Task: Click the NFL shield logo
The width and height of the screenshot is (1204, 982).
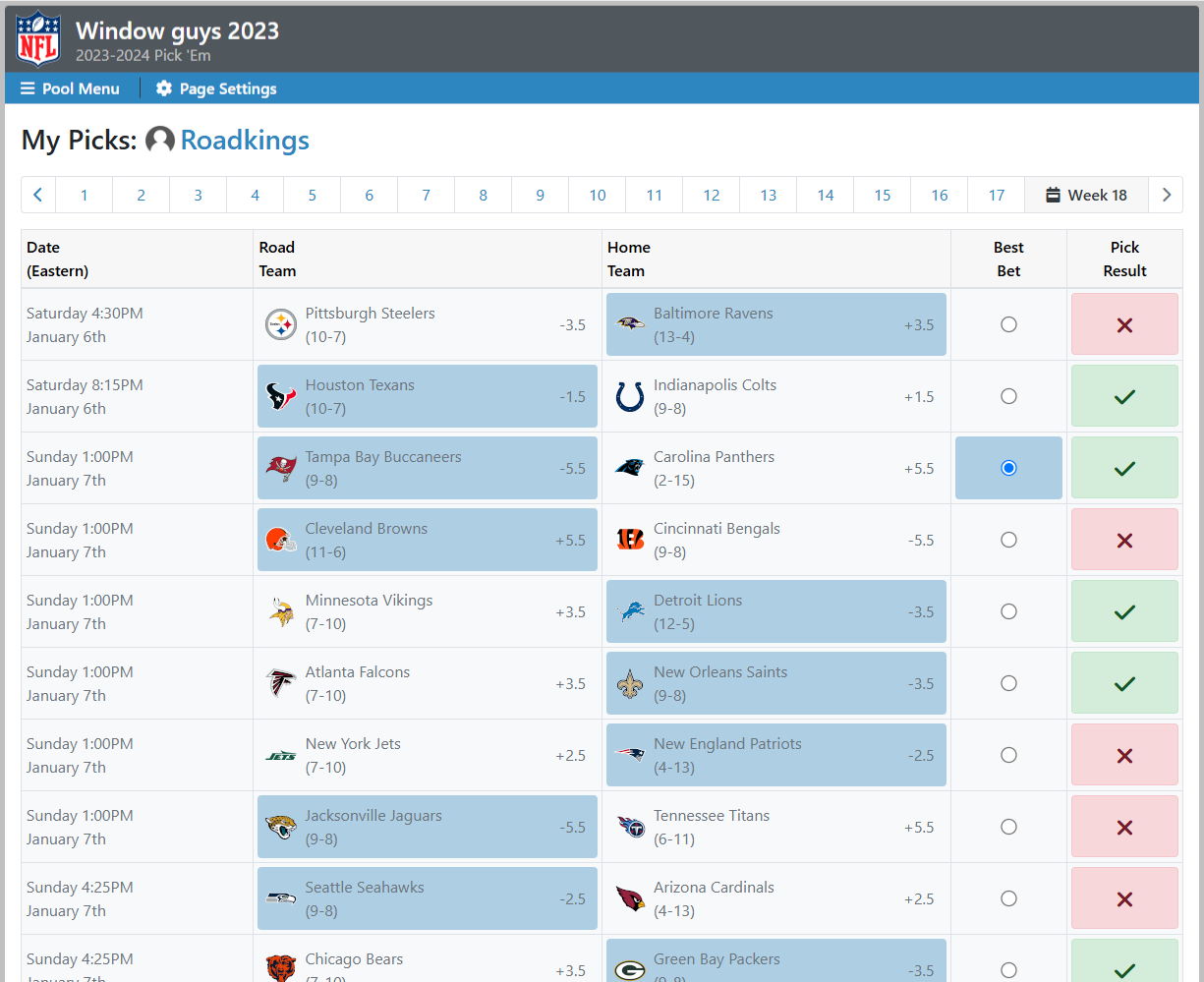Action: [x=38, y=38]
